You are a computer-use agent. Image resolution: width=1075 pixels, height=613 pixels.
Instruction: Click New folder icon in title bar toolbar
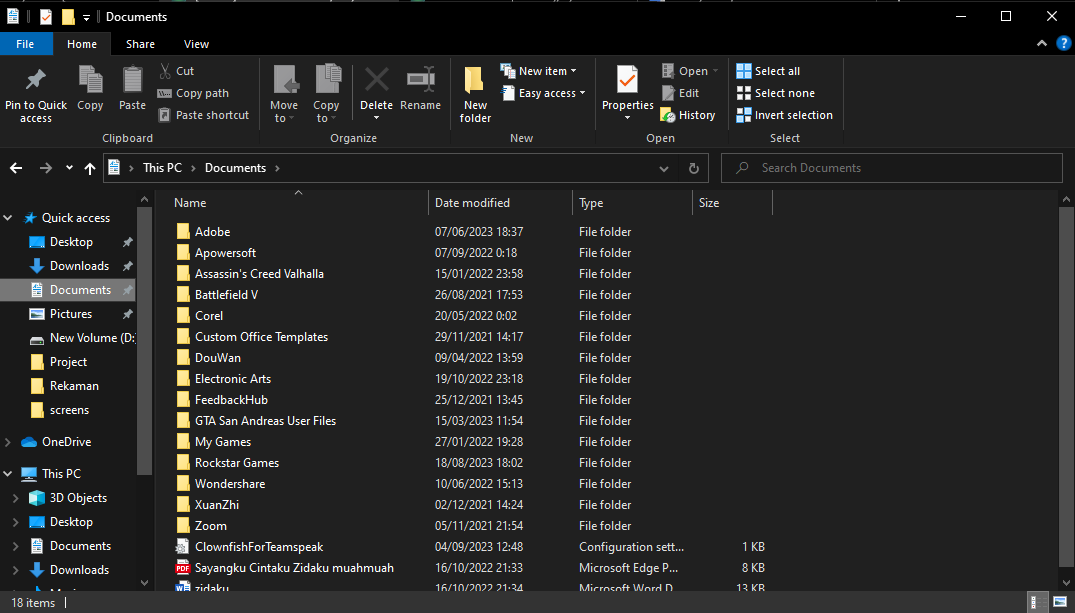68,16
